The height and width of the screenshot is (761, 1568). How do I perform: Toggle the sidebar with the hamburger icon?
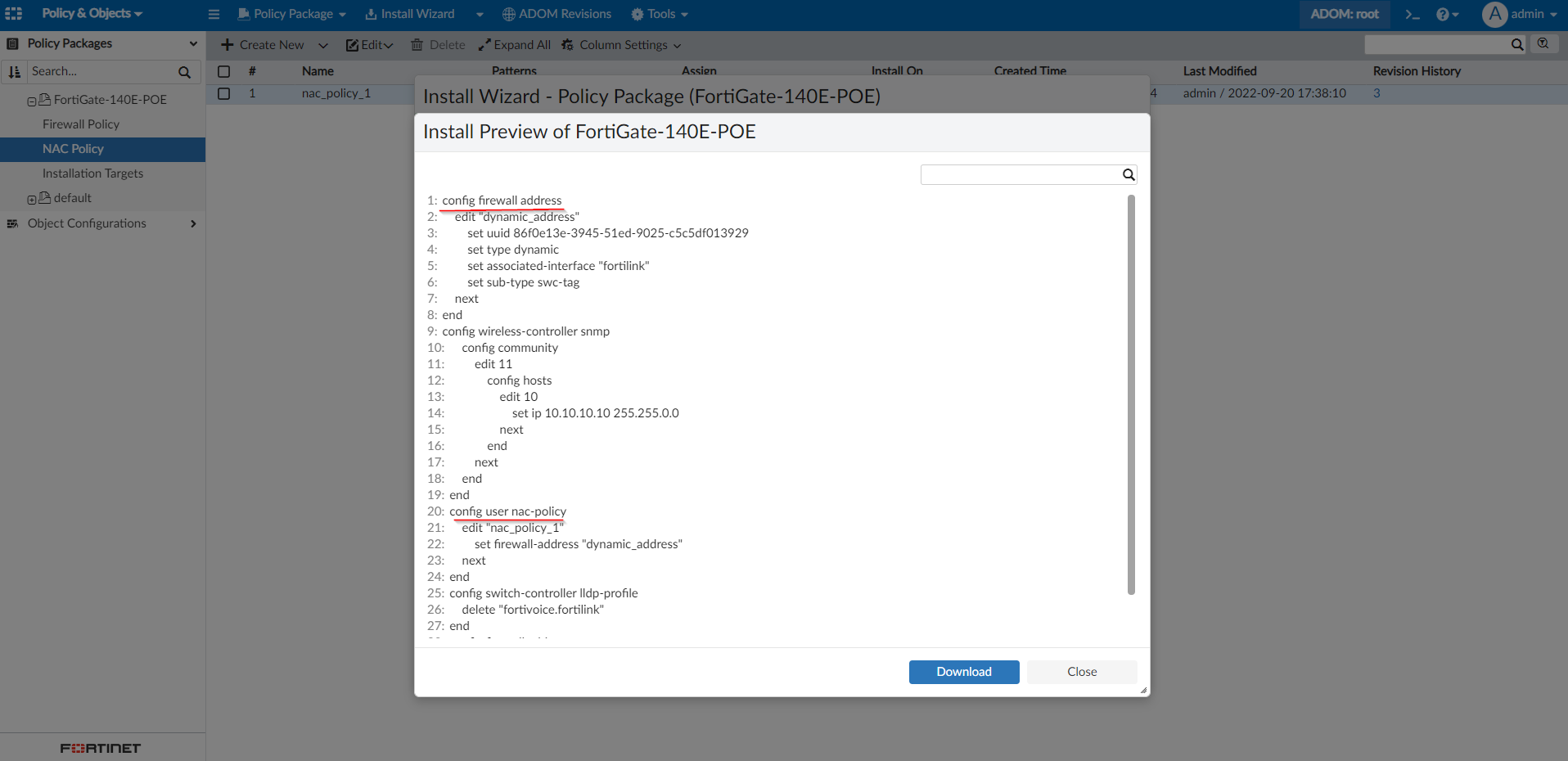pyautogui.click(x=214, y=14)
